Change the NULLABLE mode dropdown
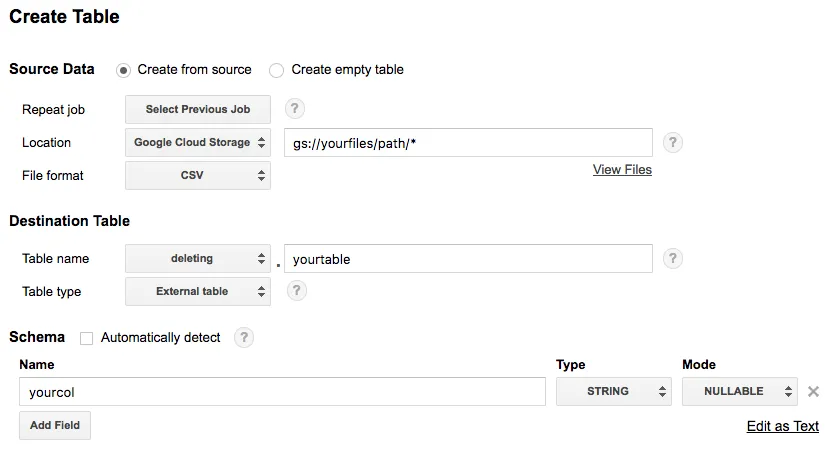 739,391
